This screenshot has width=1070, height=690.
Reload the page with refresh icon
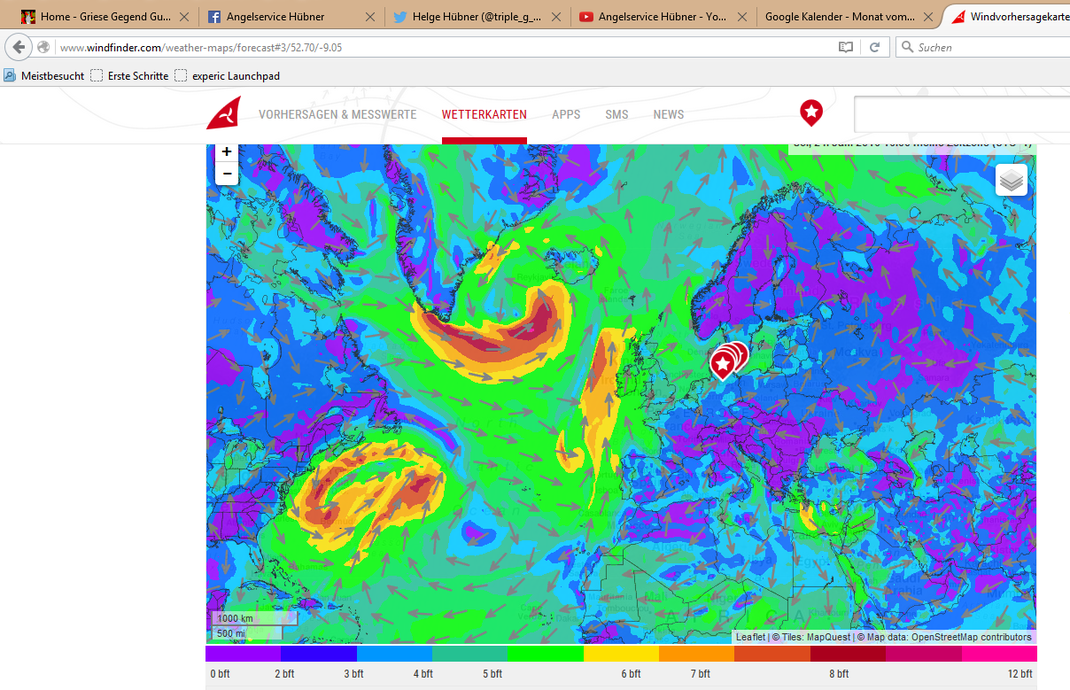tap(874, 47)
